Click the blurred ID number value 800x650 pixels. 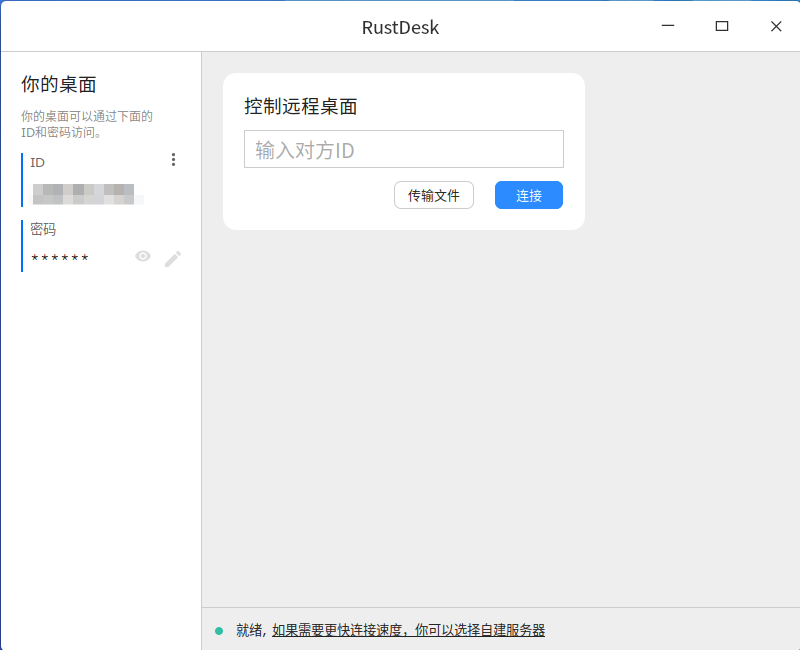[x=85, y=193]
